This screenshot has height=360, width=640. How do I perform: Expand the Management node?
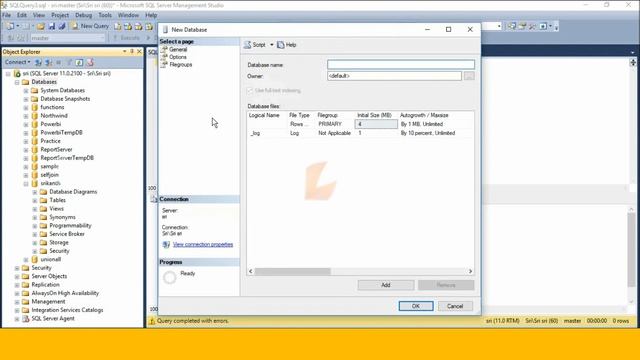tap(17, 302)
